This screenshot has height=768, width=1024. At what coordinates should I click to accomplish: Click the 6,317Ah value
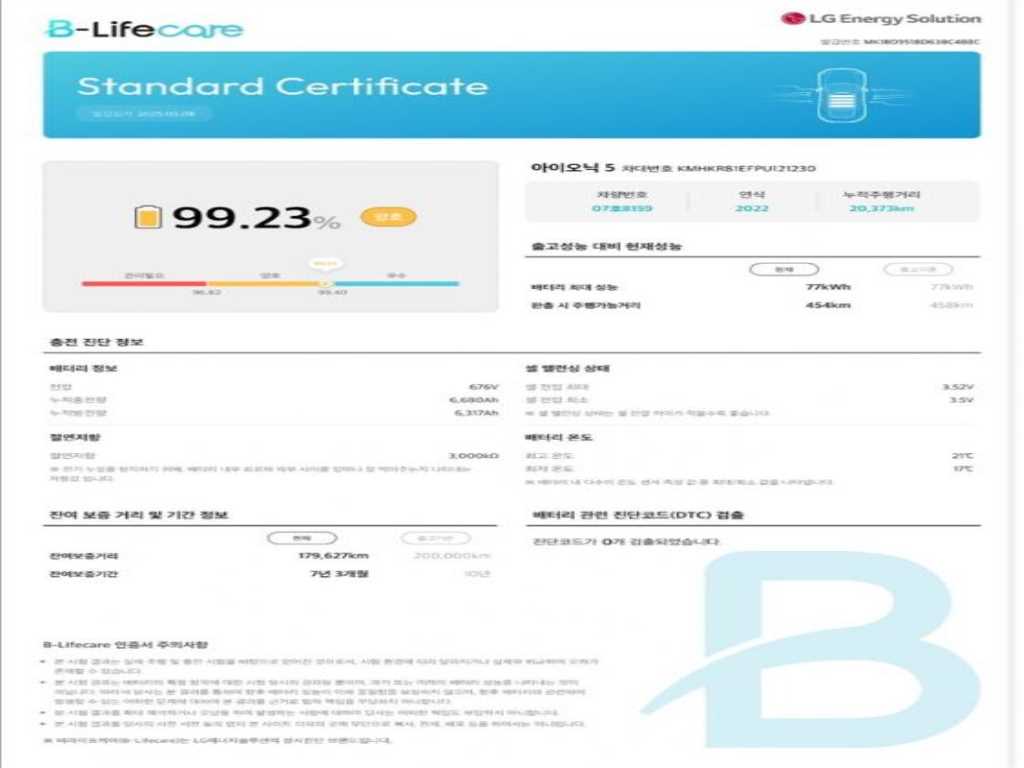pyautogui.click(x=476, y=413)
